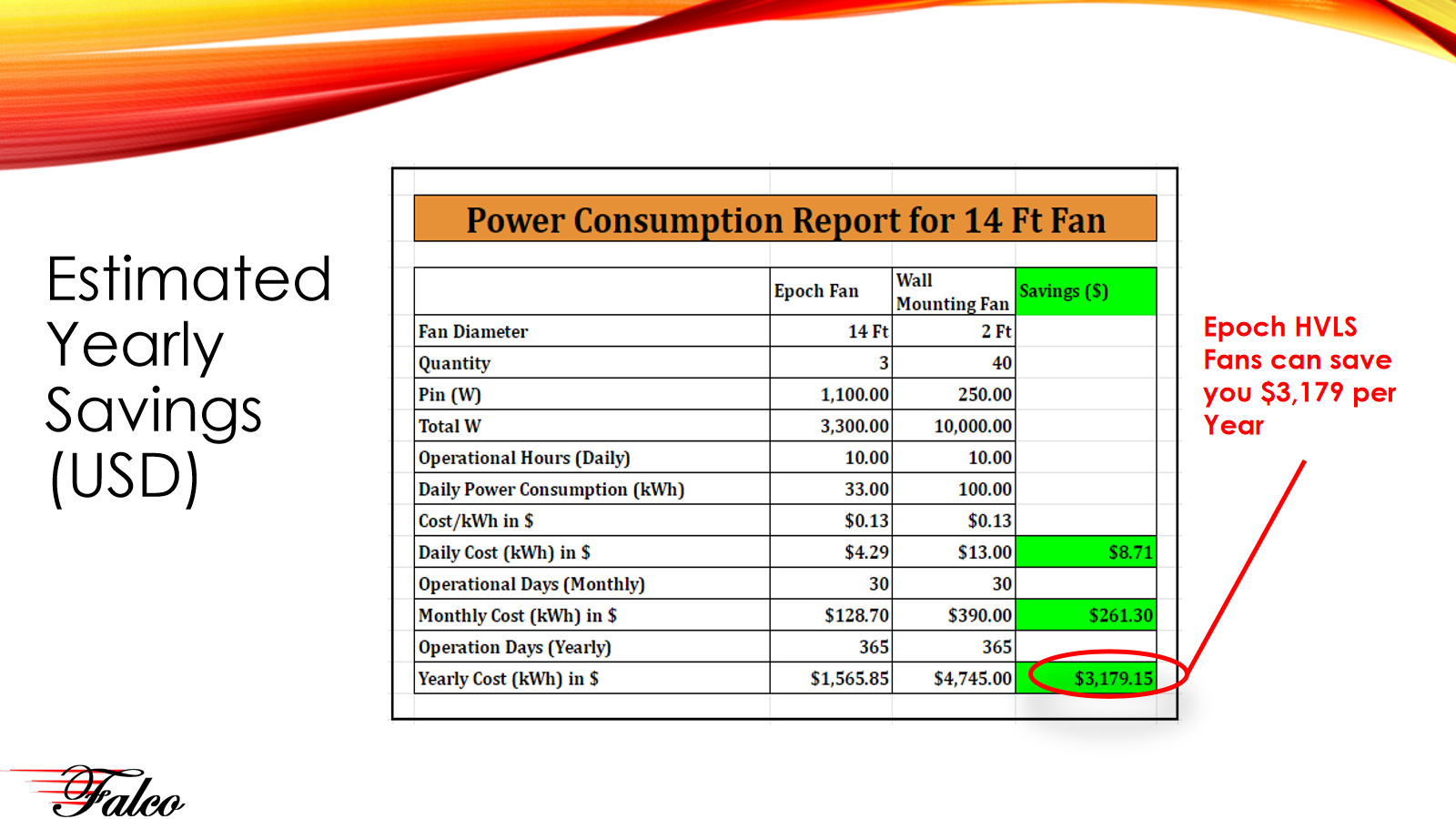This screenshot has height=819, width=1456.
Task: Select the '33.00' cell
Action: (831, 490)
